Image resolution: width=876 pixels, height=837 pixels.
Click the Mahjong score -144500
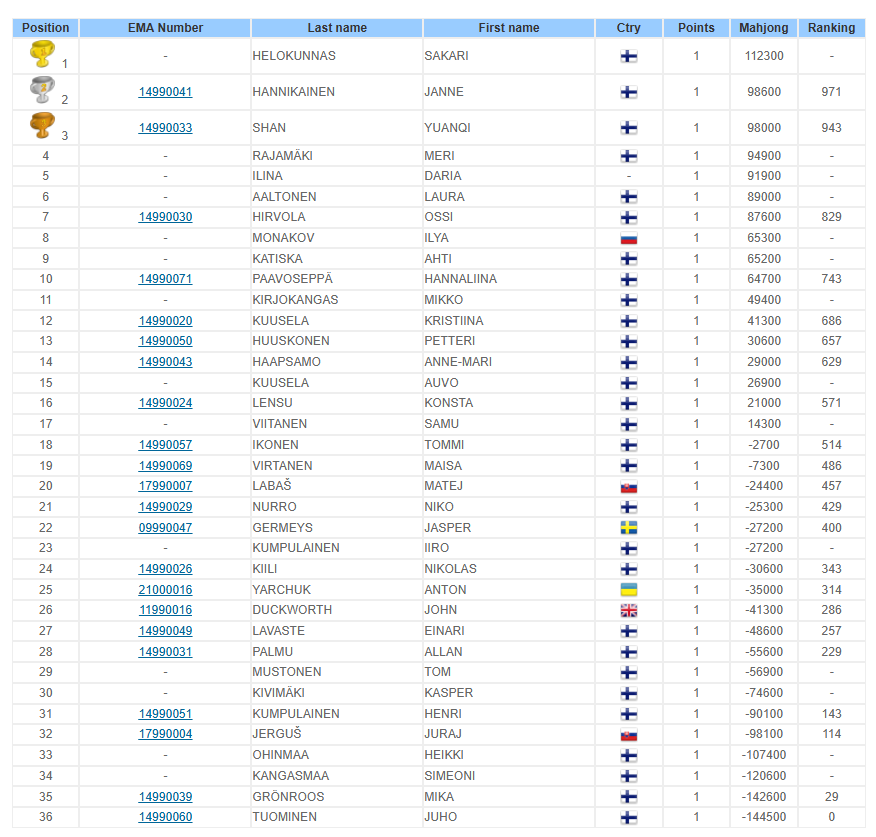(x=764, y=817)
